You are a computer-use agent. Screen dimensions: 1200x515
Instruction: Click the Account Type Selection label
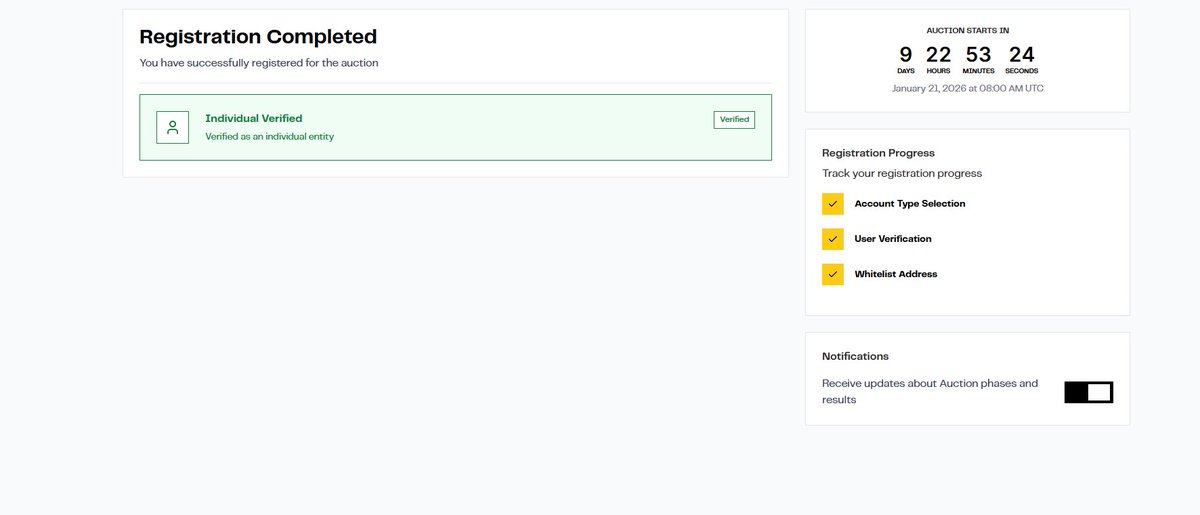point(910,204)
